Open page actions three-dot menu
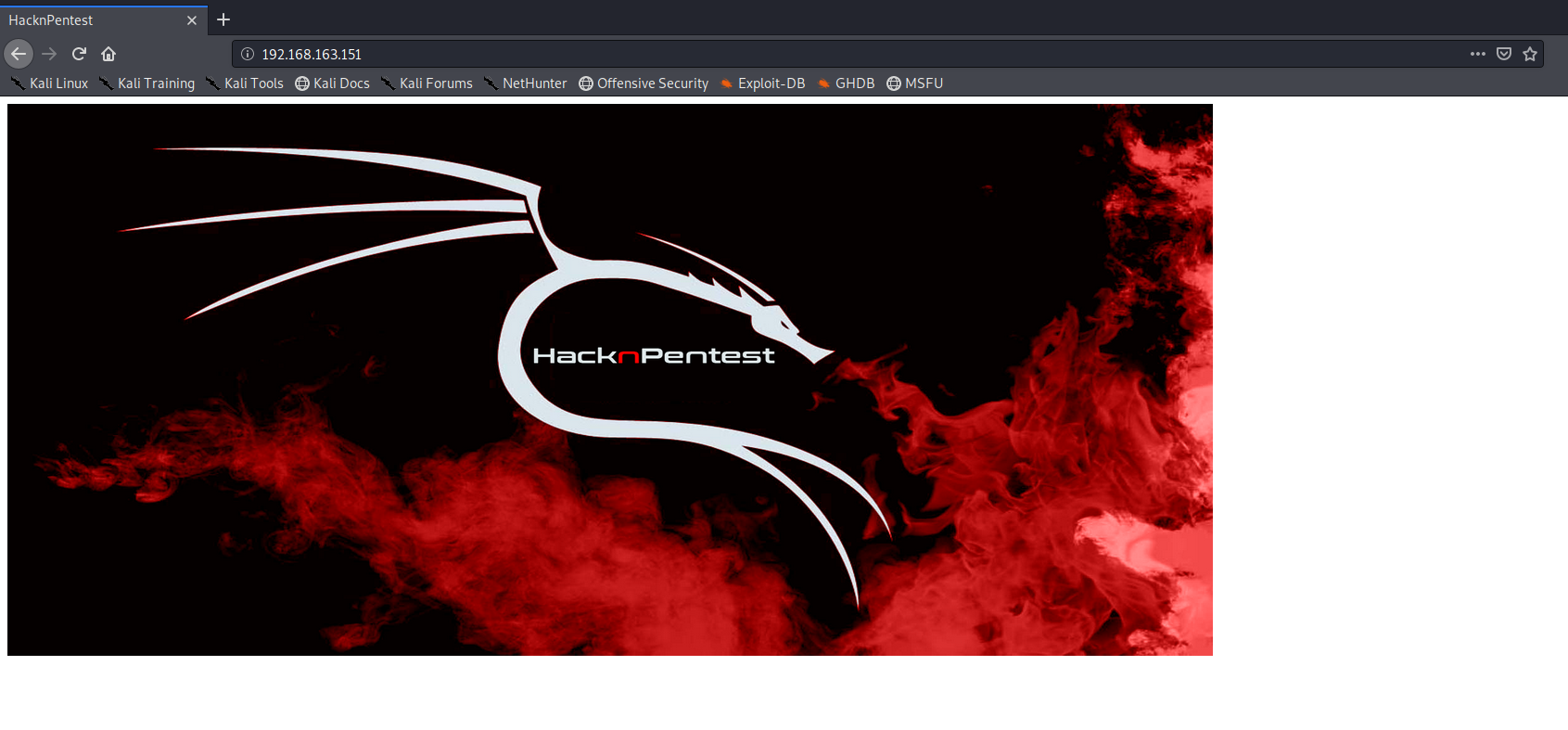Image resolution: width=1568 pixels, height=730 pixels. pos(1478,54)
